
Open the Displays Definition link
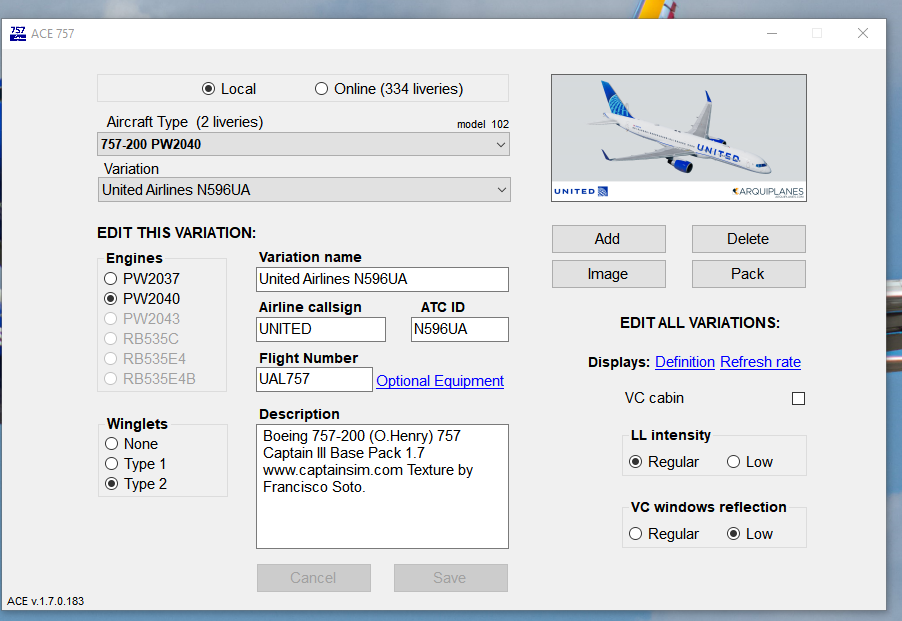684,362
